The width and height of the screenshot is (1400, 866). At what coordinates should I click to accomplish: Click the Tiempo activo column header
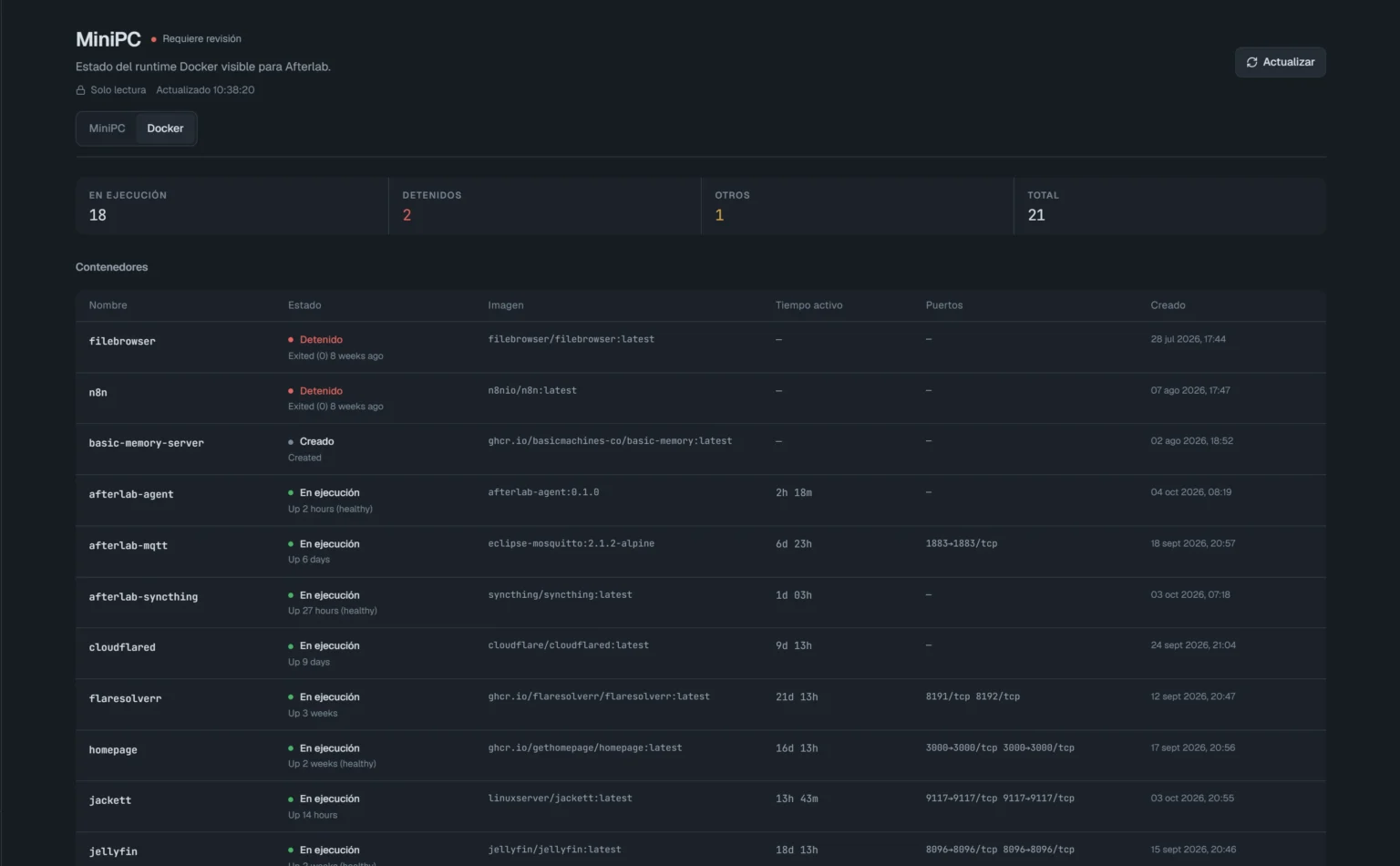[x=808, y=305]
